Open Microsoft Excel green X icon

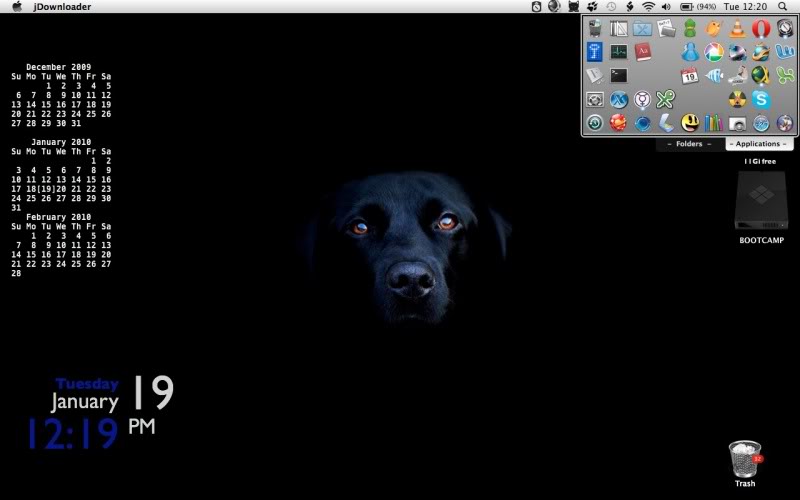tap(785, 76)
